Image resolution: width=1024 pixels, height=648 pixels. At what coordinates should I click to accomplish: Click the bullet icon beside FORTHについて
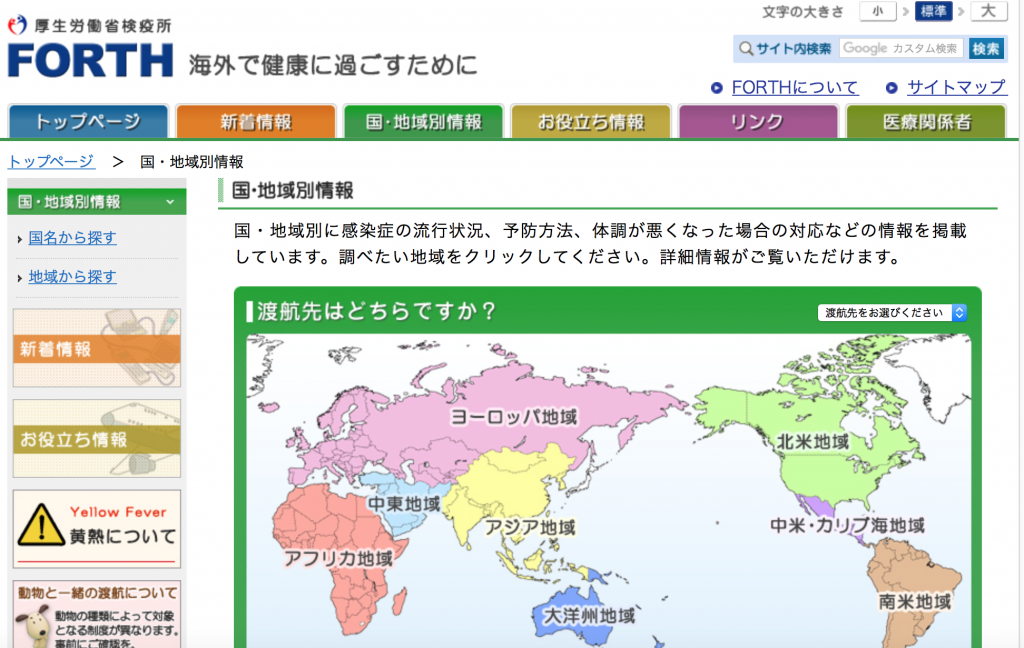pyautogui.click(x=717, y=88)
